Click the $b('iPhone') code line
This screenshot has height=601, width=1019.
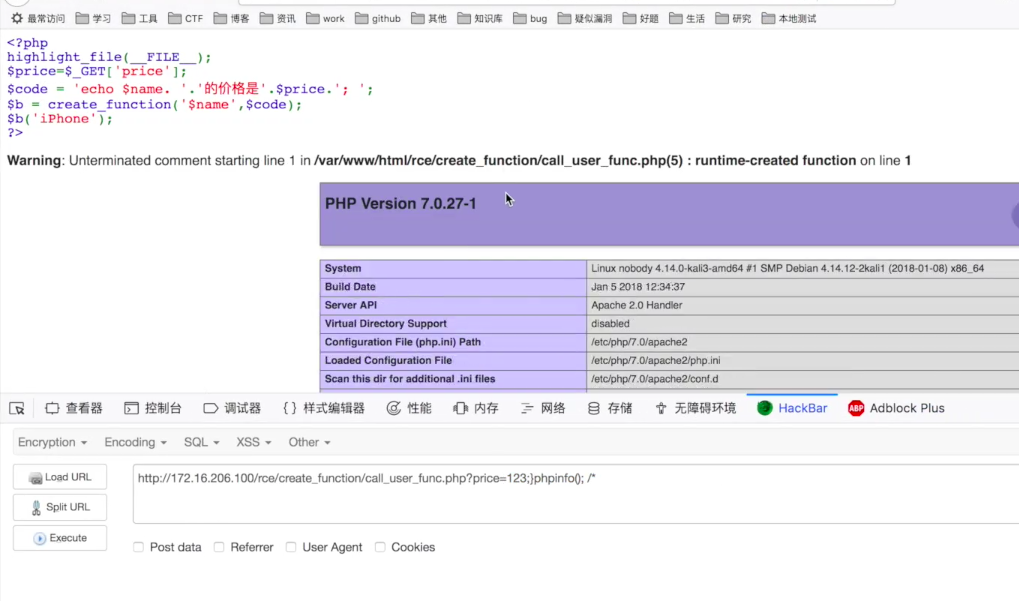click(60, 118)
